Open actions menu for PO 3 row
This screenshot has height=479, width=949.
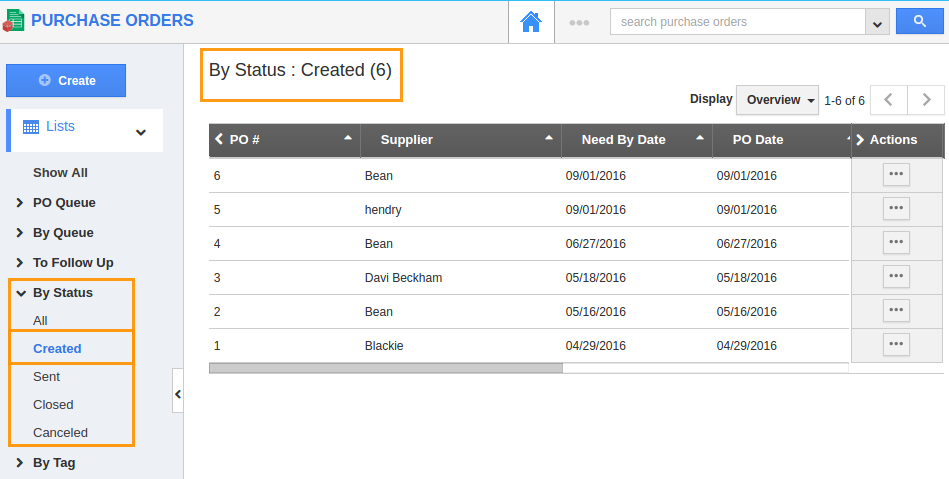[895, 276]
